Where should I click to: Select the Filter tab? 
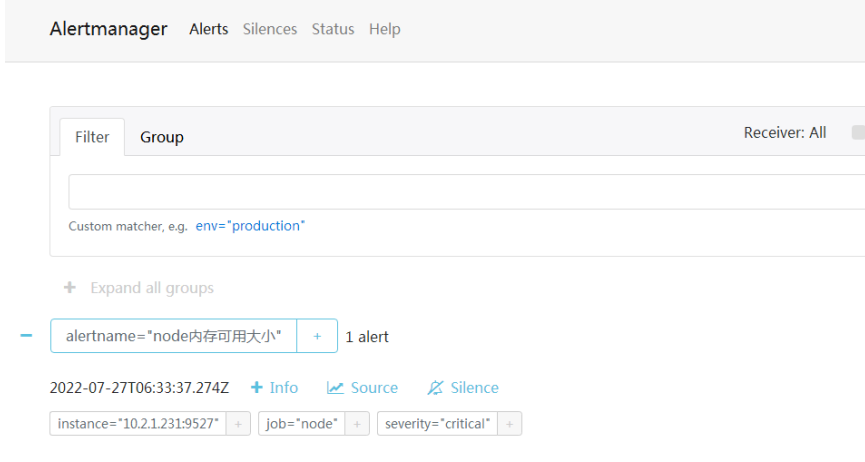(x=92, y=137)
